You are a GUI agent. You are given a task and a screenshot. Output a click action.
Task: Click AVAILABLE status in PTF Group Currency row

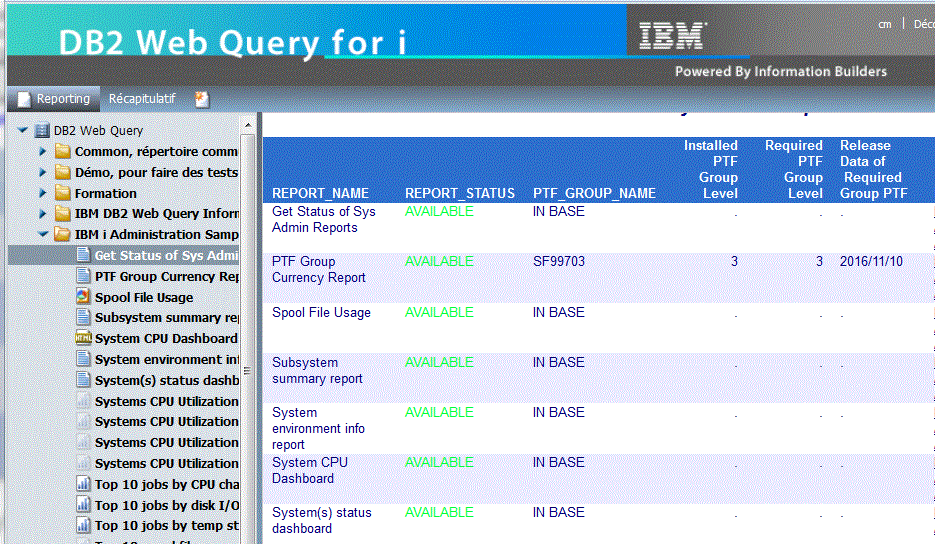click(x=439, y=261)
